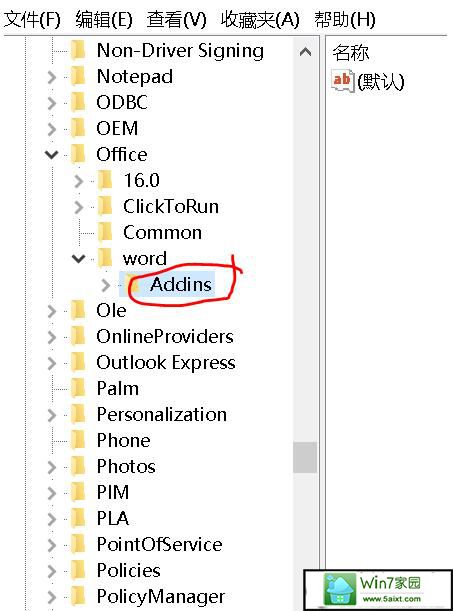Expand the Personalization key
Image resolution: width=453 pixels, height=611 pixels.
coord(52,415)
